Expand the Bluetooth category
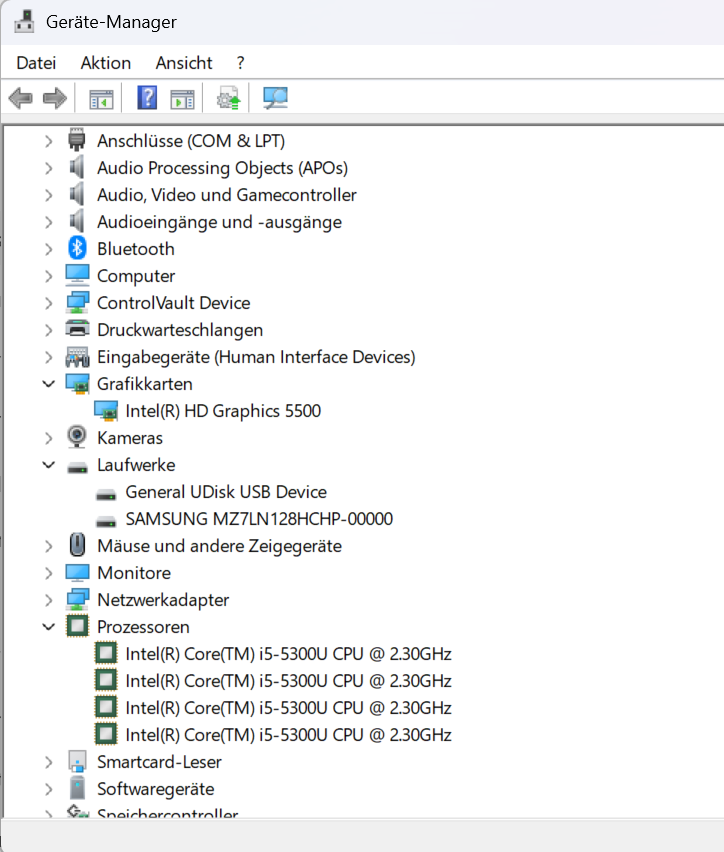 48,249
